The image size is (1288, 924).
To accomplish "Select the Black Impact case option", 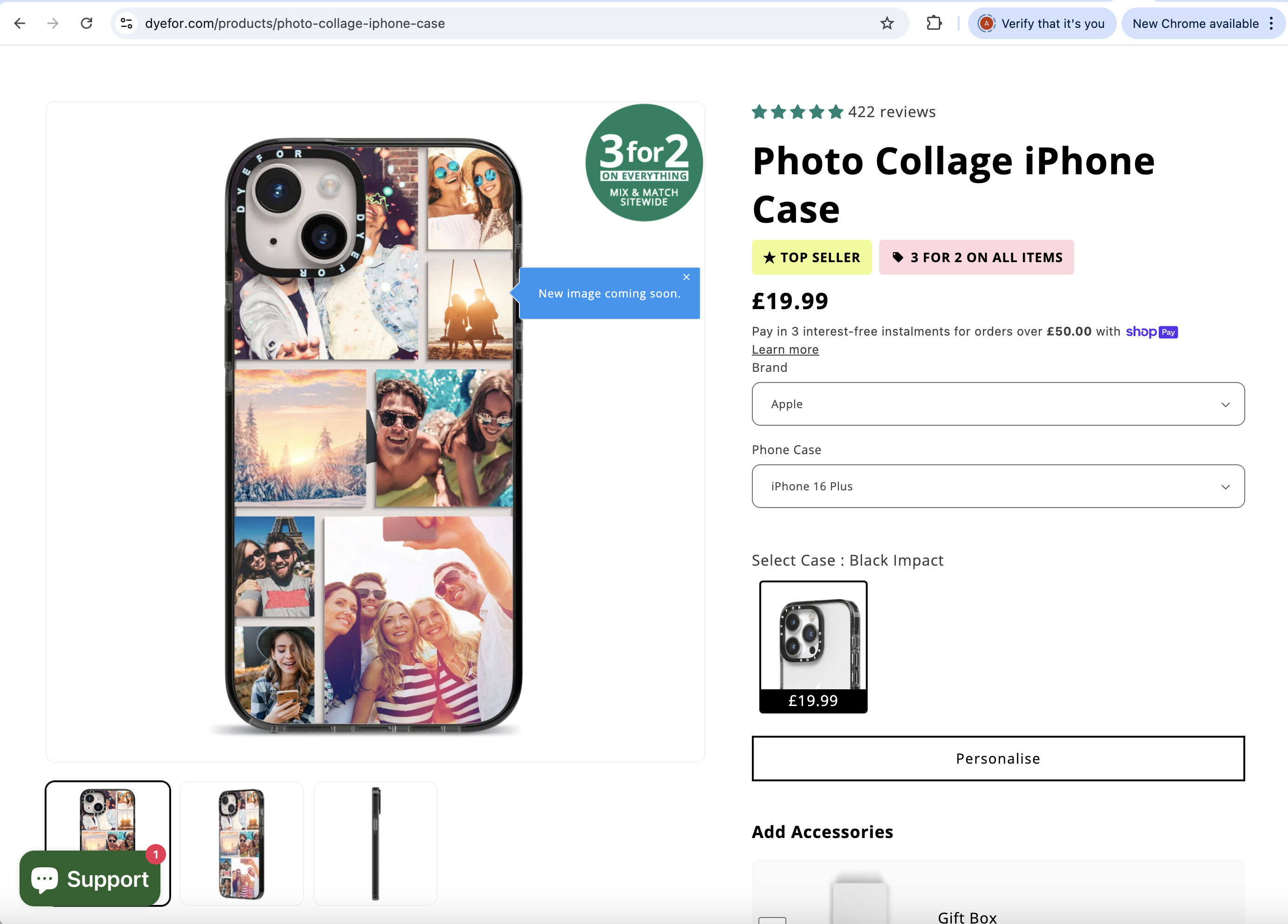I will (x=813, y=646).
